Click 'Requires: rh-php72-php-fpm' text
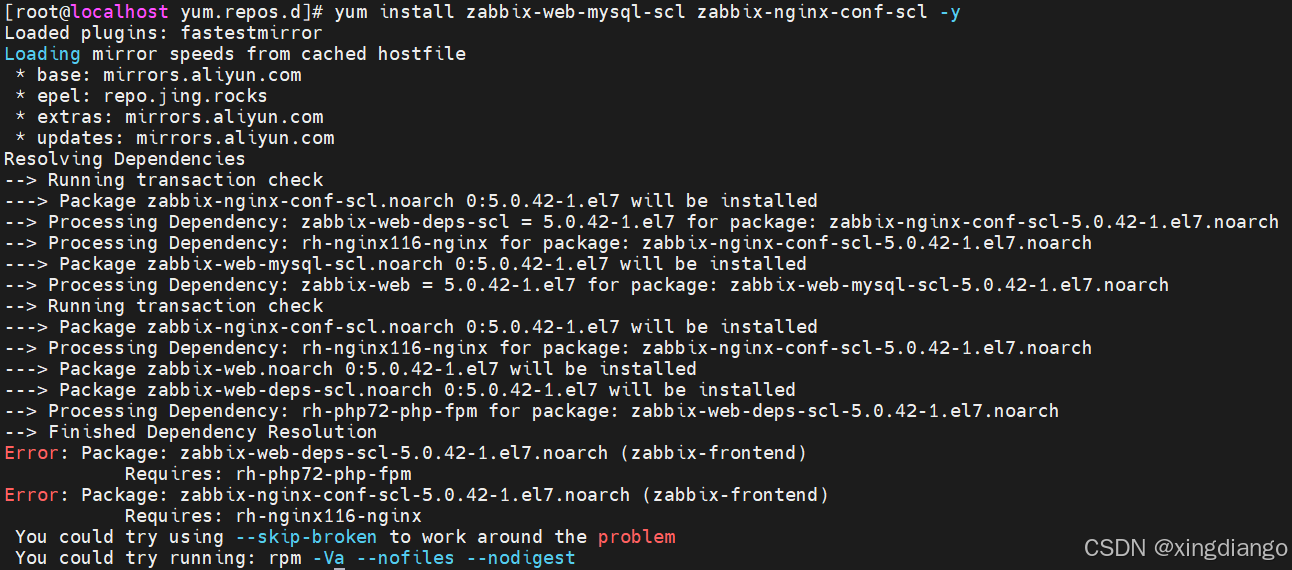The image size is (1292, 570). (268, 474)
